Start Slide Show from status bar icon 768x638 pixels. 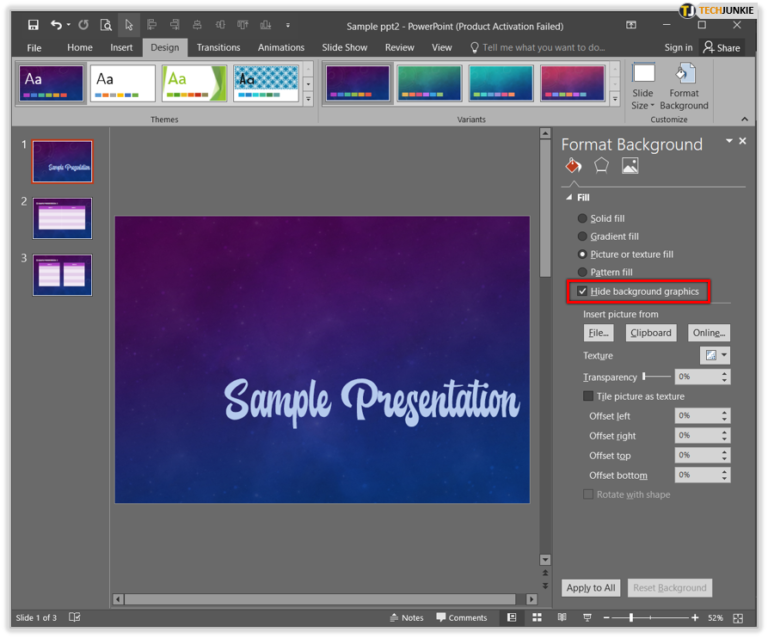coord(587,618)
